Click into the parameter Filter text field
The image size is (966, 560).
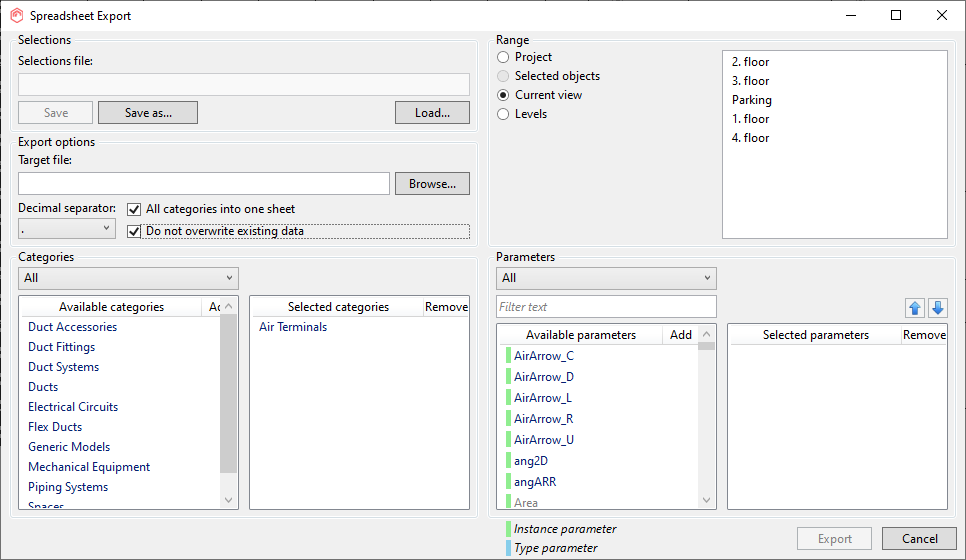tap(606, 307)
